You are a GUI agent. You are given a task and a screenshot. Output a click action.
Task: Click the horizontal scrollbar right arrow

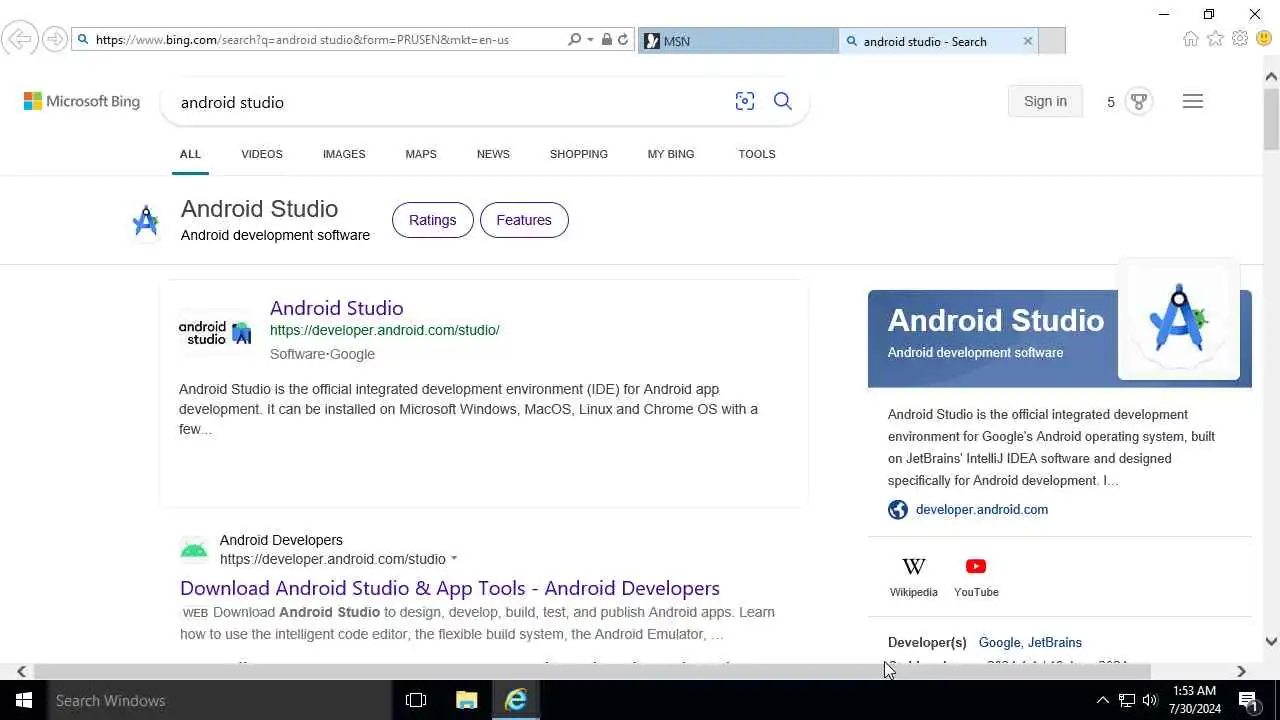[1241, 671]
